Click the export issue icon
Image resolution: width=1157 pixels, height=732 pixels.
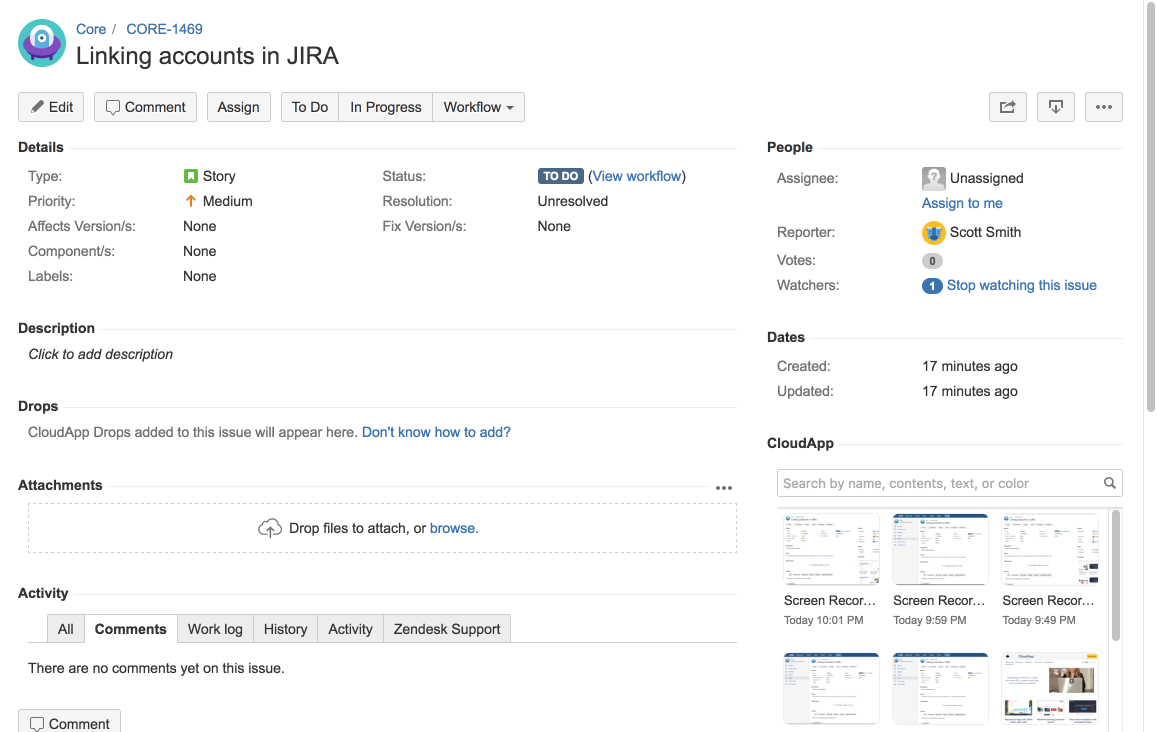tap(1056, 107)
